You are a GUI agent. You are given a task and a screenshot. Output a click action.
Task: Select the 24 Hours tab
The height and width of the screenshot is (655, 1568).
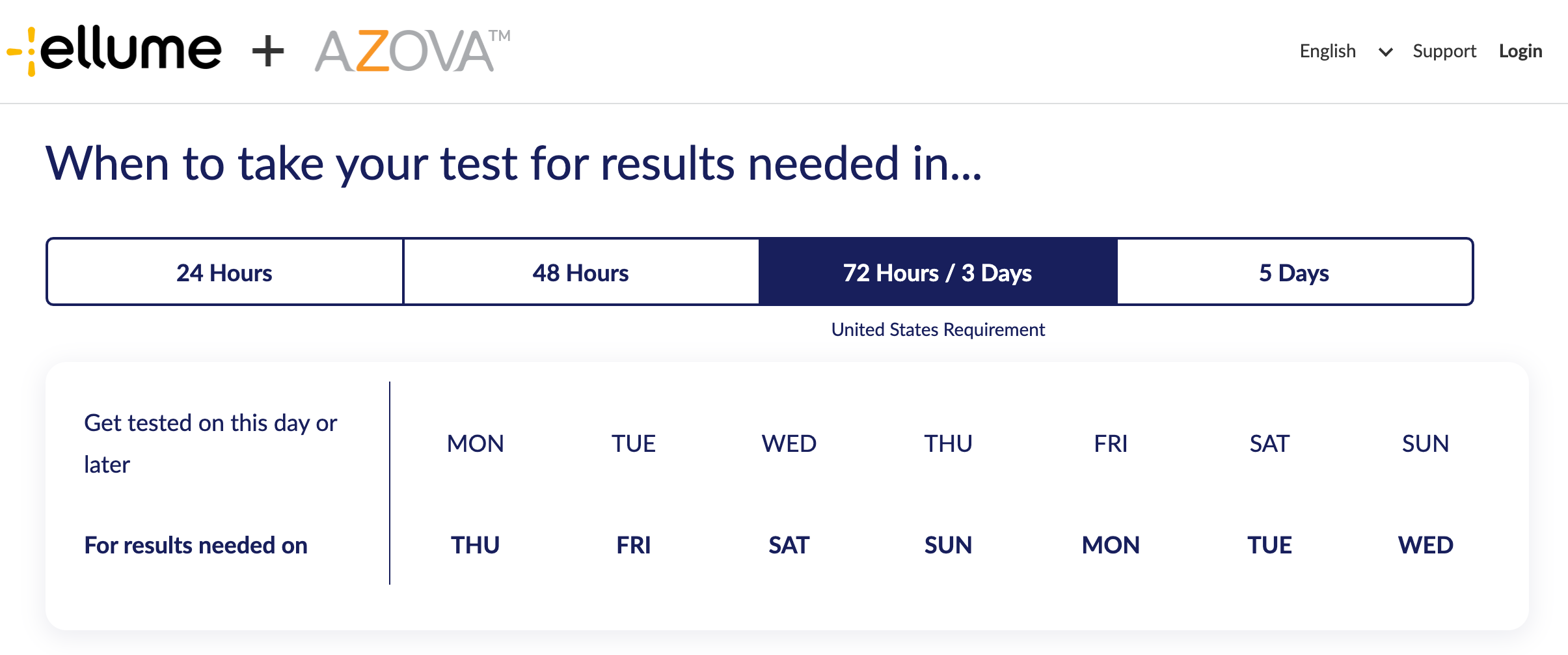224,272
